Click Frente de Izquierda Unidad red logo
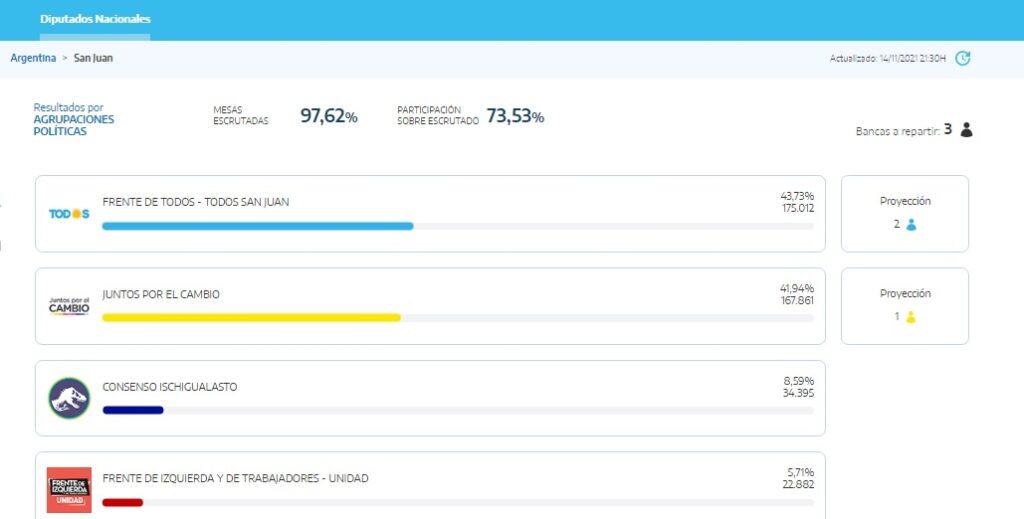Viewport: 1024px width, 519px height. point(69,490)
